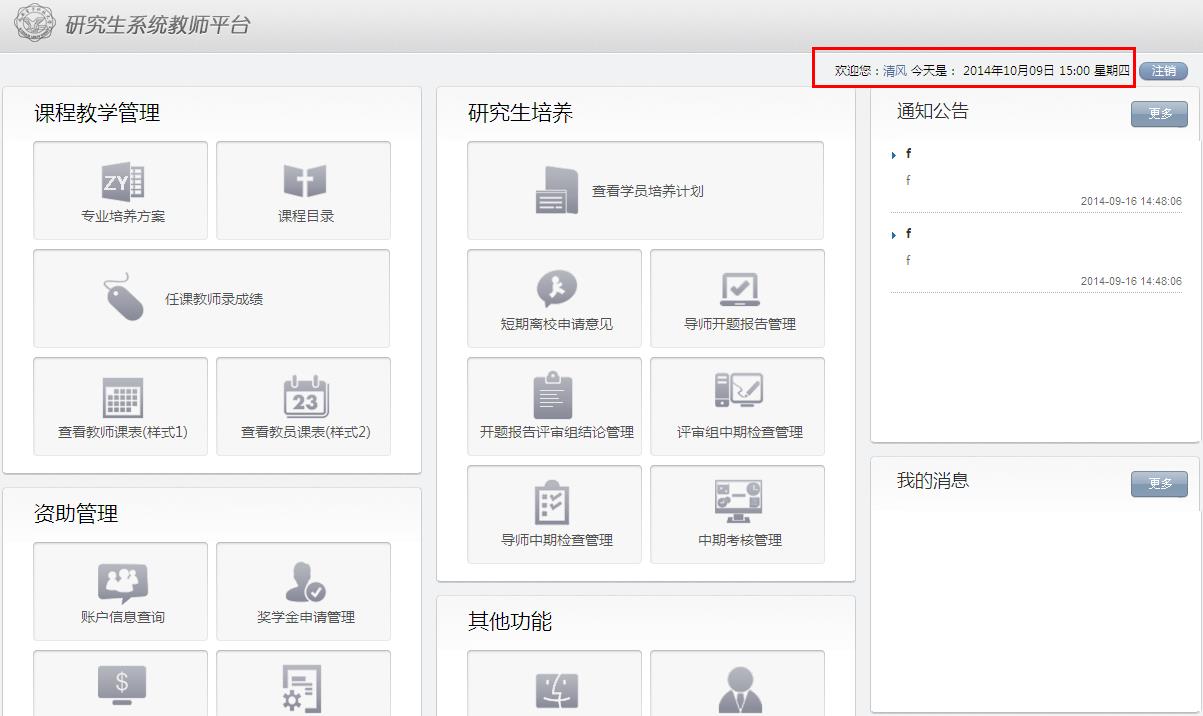Click 更多 button in 我的消息 panel
The height and width of the screenshot is (716, 1203).
pyautogui.click(x=1159, y=484)
